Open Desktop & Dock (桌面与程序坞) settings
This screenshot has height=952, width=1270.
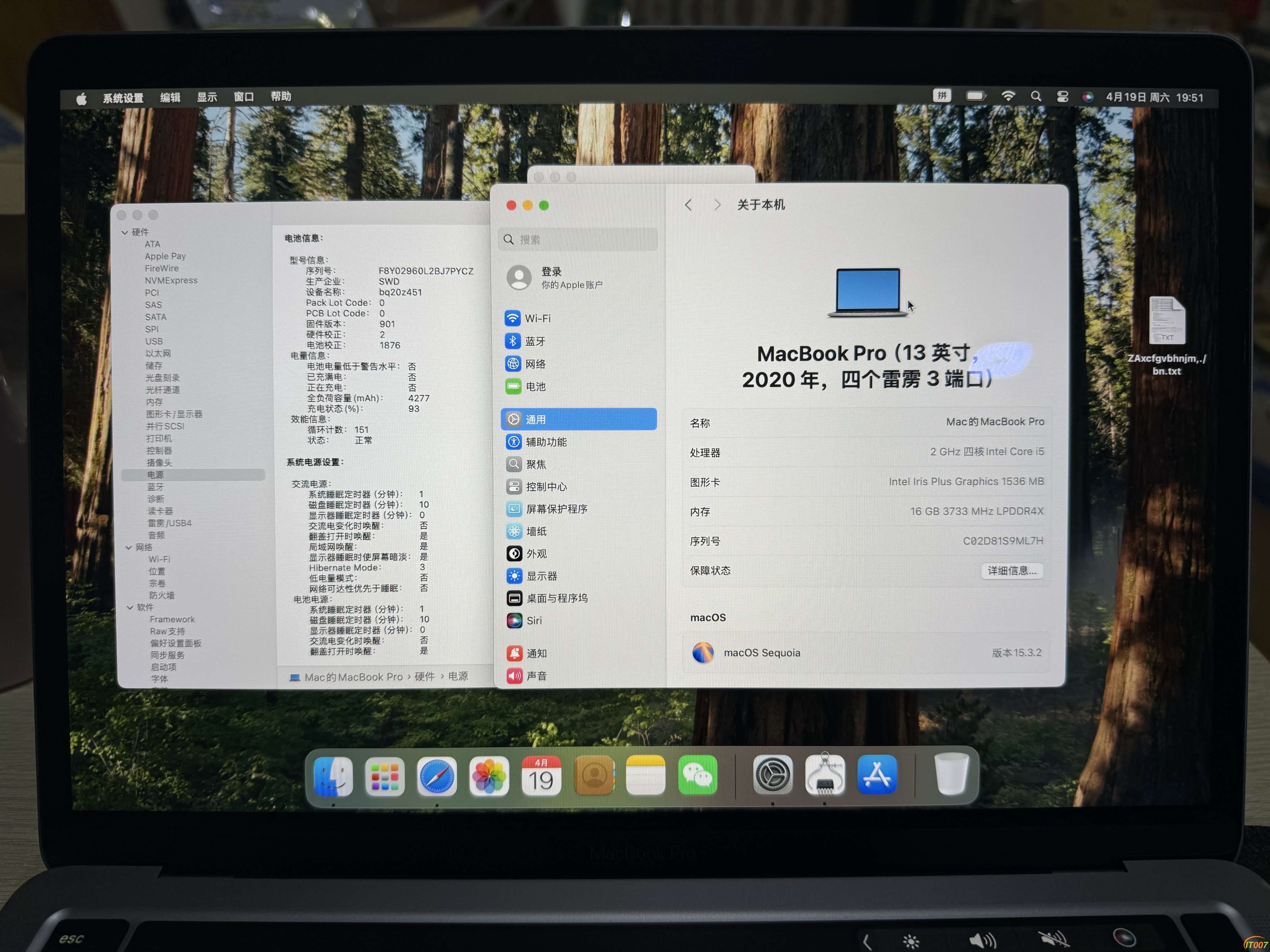coord(579,598)
